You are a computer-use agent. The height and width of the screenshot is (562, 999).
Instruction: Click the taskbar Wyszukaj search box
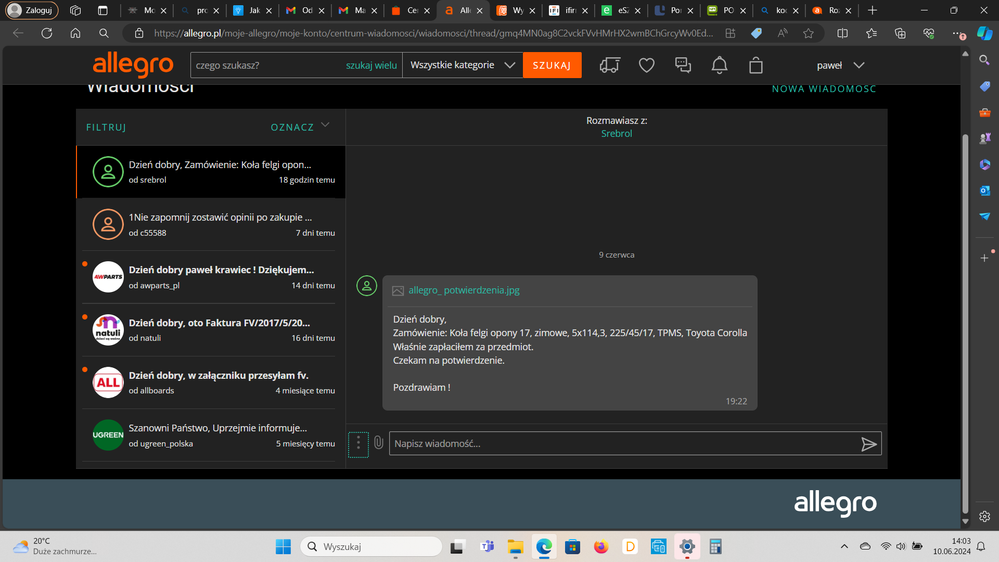coord(371,546)
